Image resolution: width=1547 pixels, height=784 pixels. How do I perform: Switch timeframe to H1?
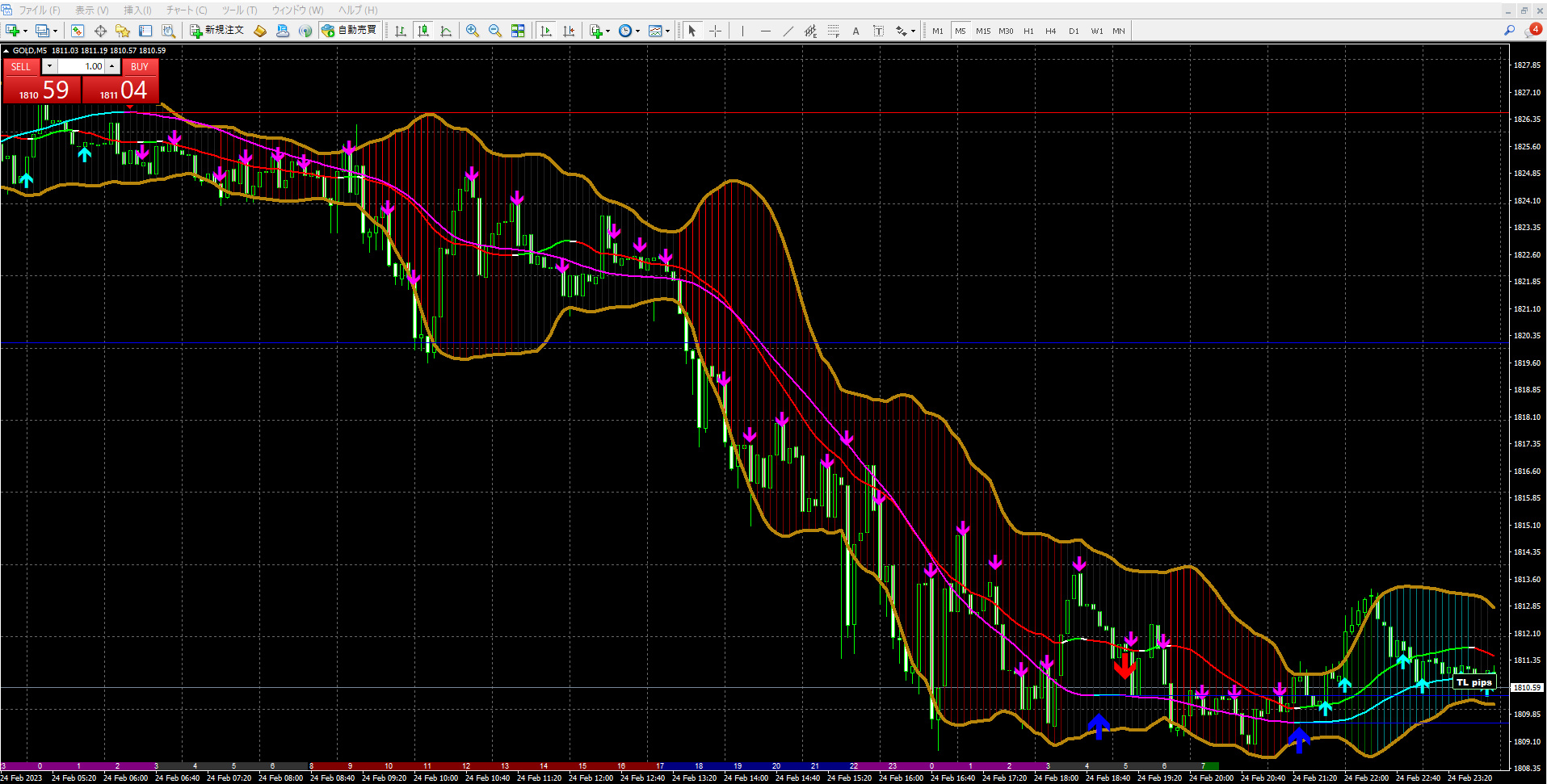1028,31
